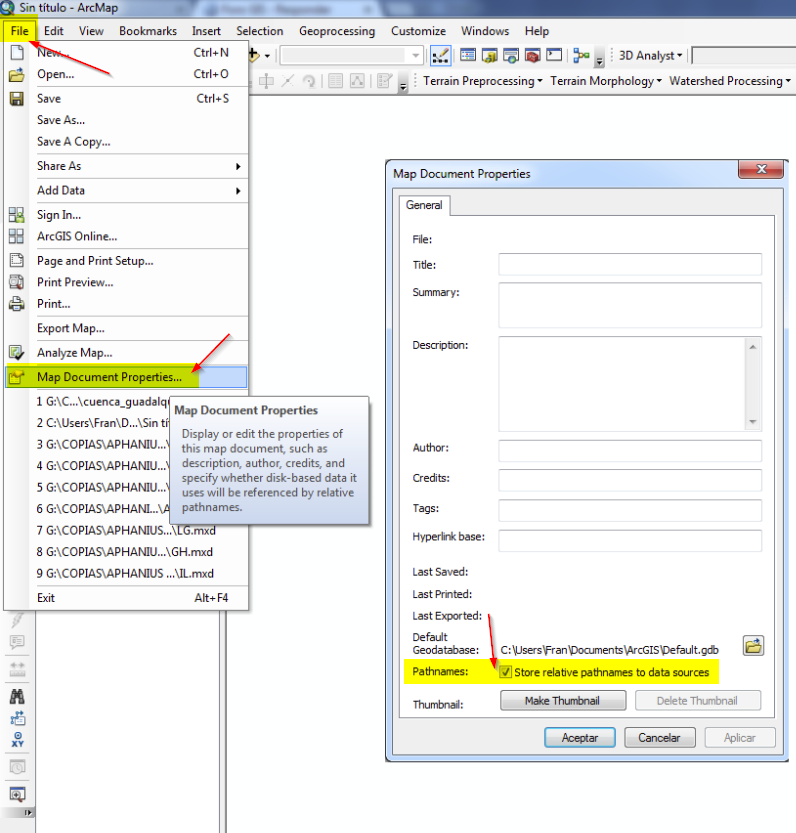The height and width of the screenshot is (833, 796).
Task: Click the Save floppy disk icon
Action: 17,99
